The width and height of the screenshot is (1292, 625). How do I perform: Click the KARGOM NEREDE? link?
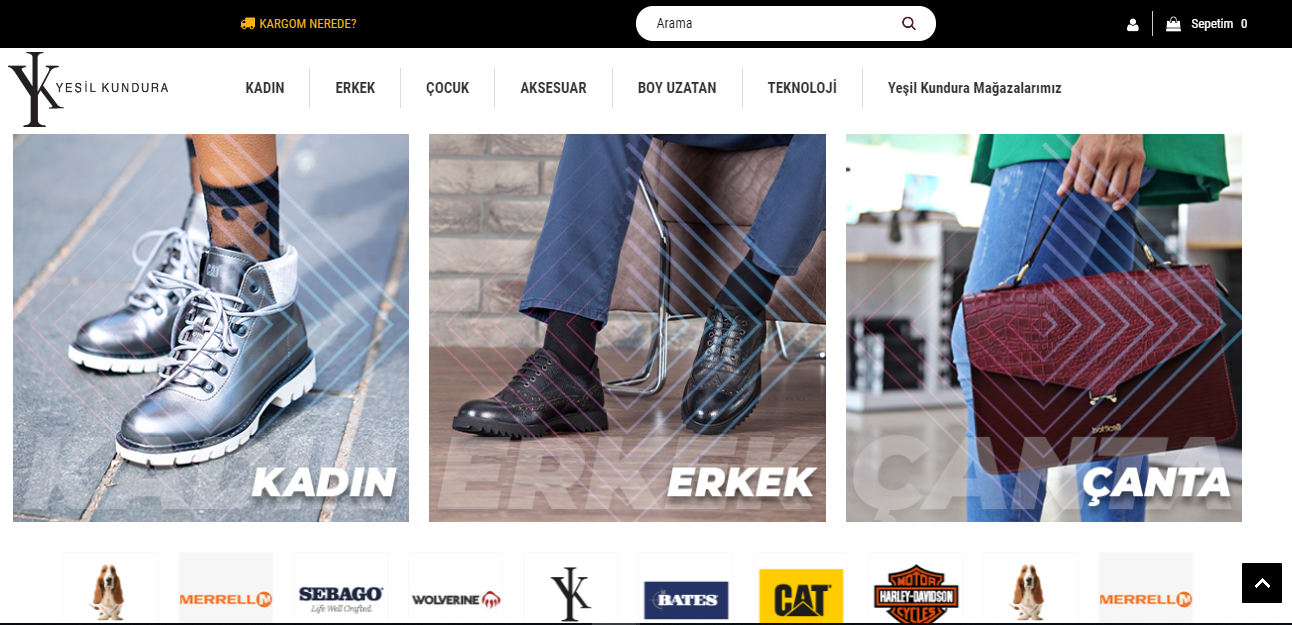308,23
